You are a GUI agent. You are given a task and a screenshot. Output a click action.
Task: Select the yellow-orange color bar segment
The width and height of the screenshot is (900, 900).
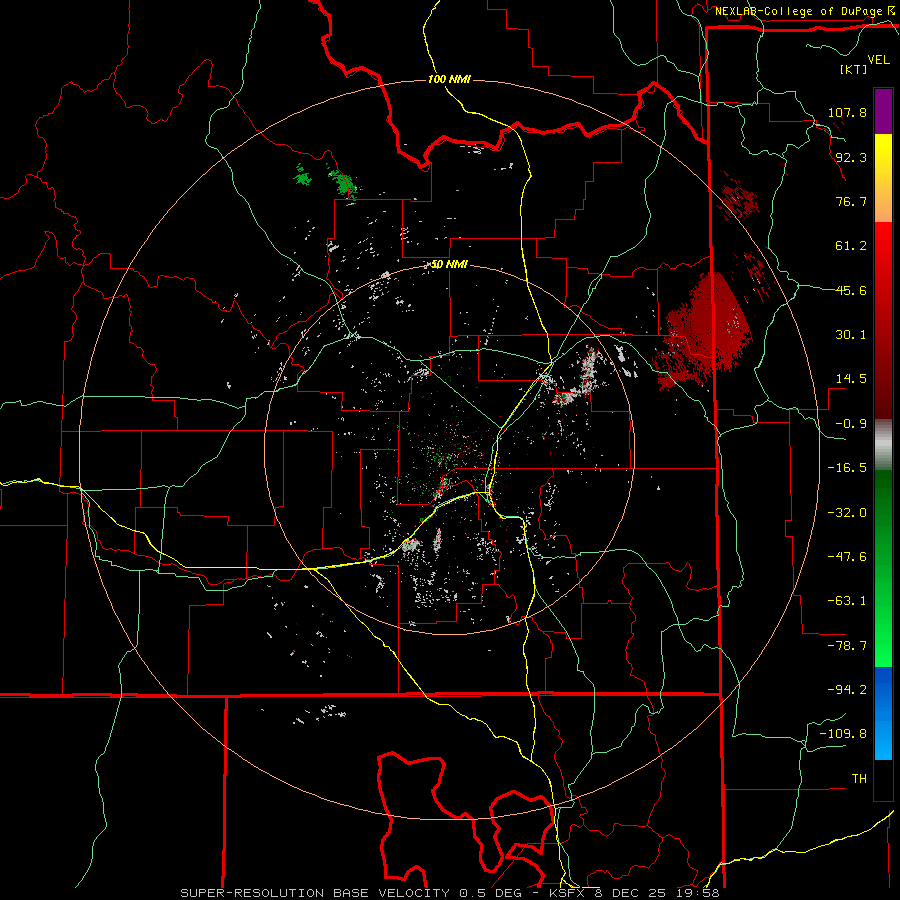(883, 179)
